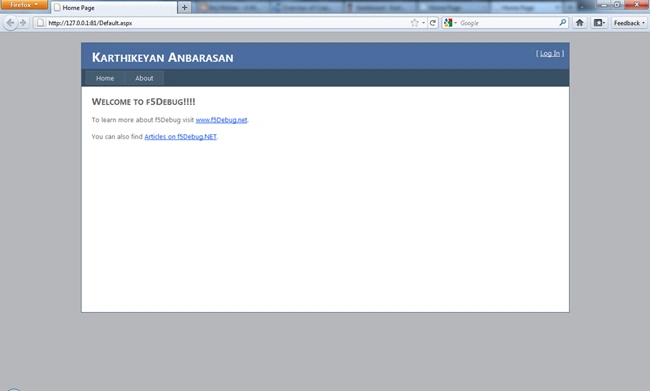Reload the page with refresh icon
This screenshot has width=650, height=391.
point(433,23)
